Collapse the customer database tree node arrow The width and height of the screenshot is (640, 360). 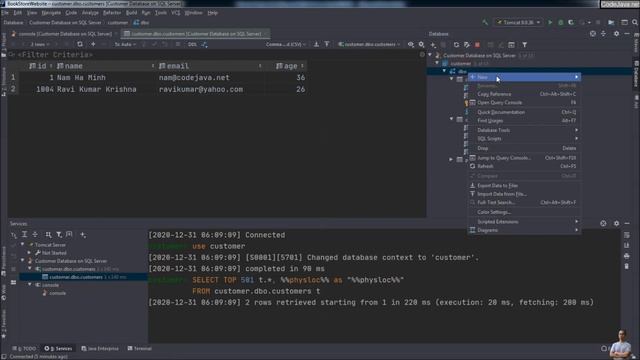click(x=437, y=63)
